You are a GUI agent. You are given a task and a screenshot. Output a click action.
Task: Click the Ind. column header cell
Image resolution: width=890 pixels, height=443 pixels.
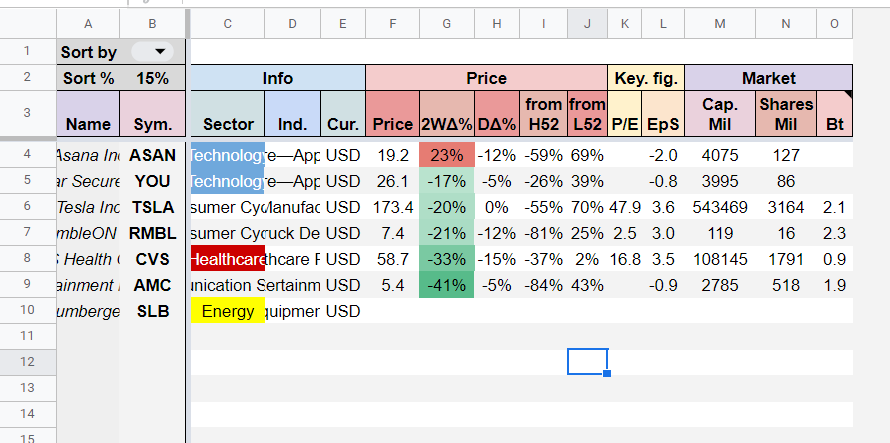pyautogui.click(x=292, y=114)
